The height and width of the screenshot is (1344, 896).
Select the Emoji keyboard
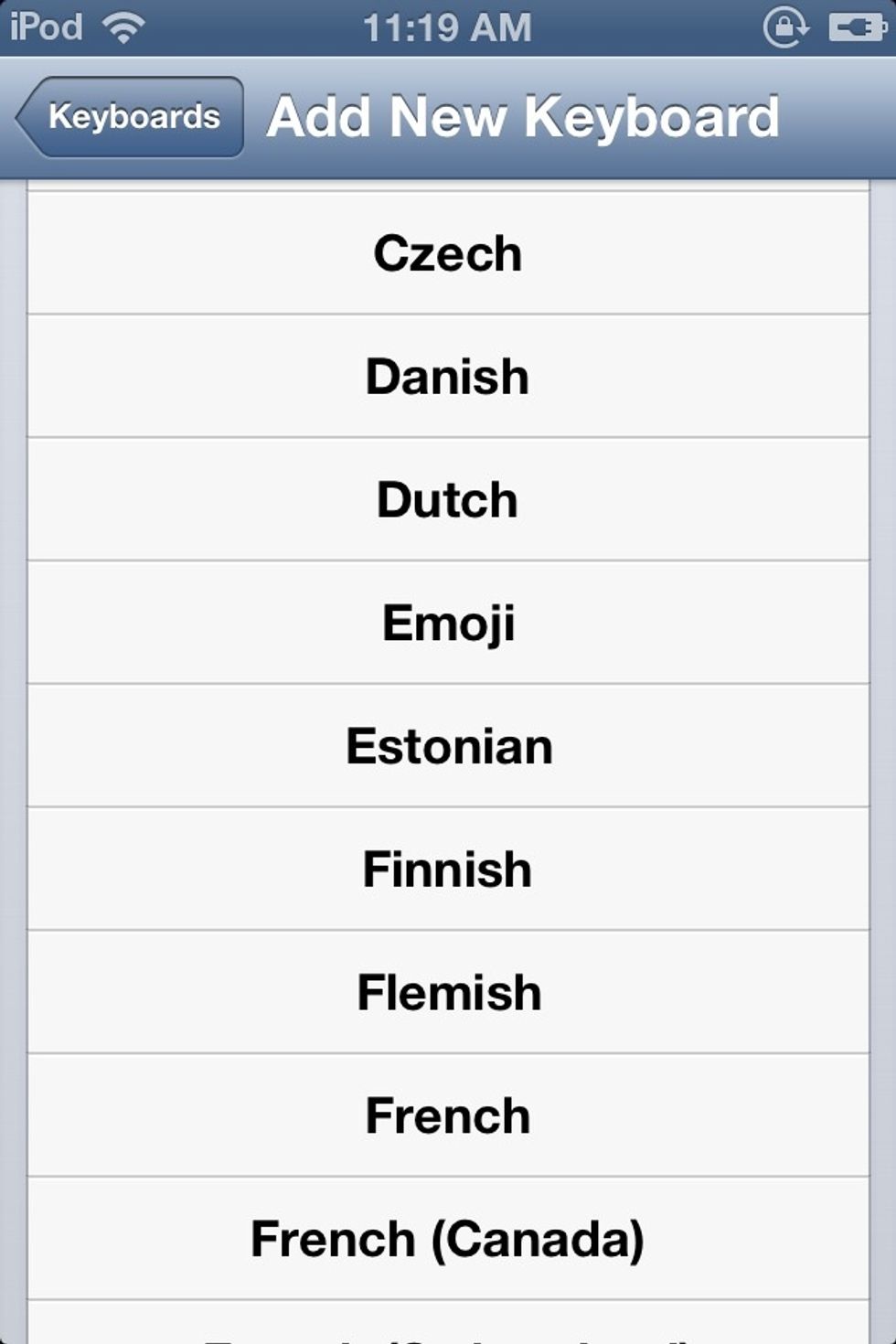tap(448, 624)
